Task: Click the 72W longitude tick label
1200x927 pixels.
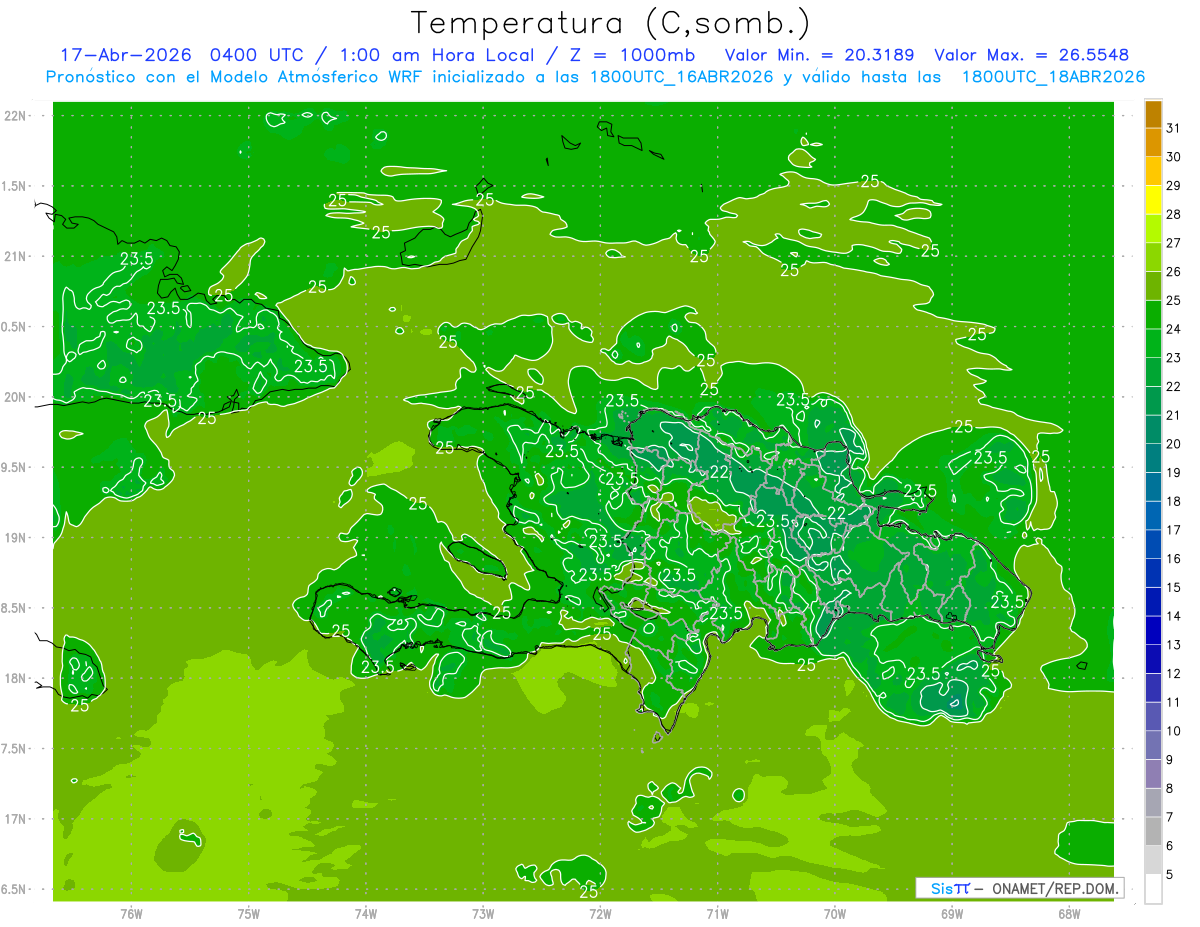Action: (600, 913)
